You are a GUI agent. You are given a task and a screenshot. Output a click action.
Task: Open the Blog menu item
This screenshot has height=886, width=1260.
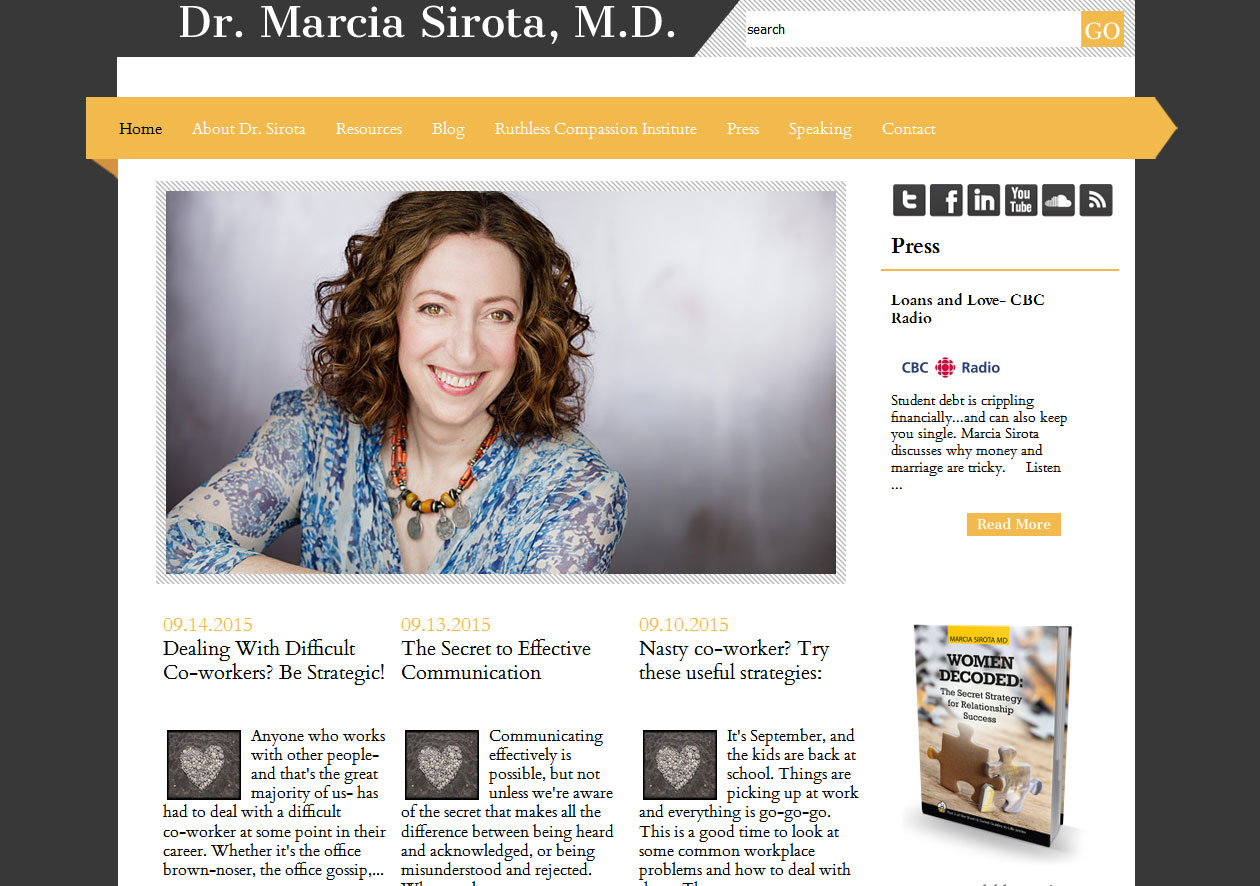click(x=448, y=129)
